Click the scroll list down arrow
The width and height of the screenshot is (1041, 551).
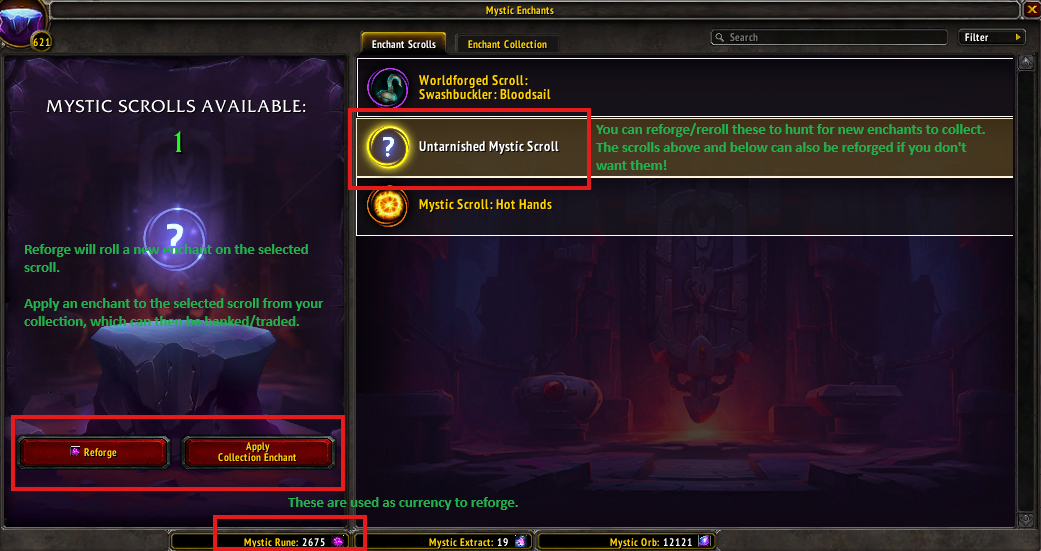click(1026, 520)
